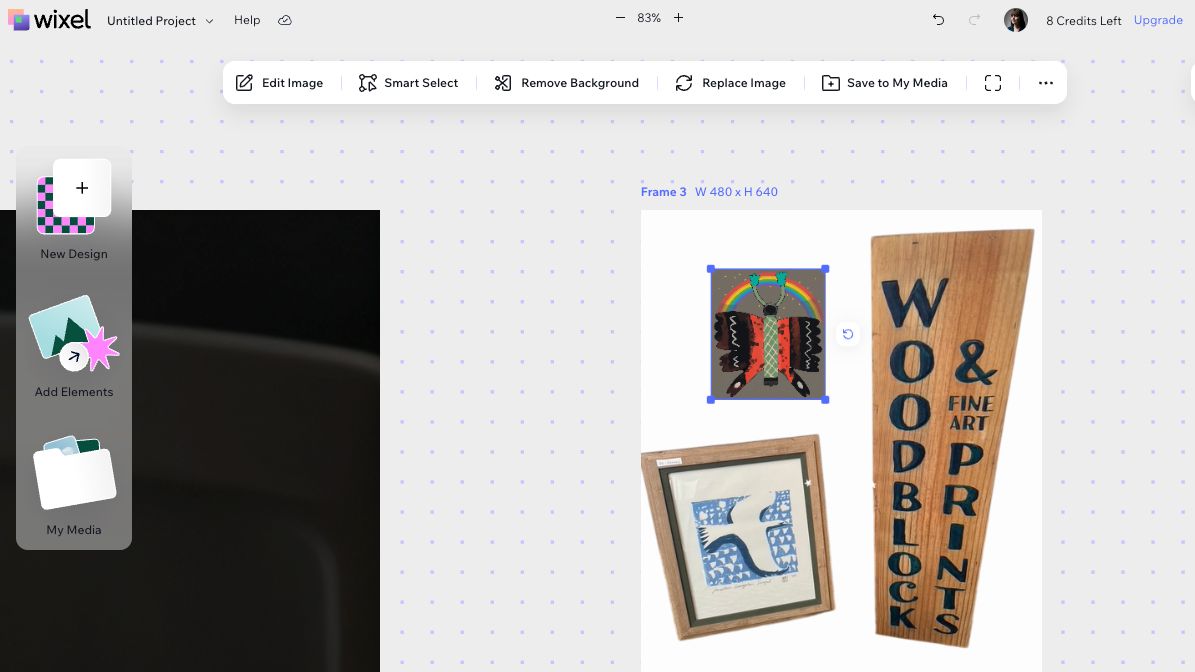Open the more options ellipsis menu

[1045, 83]
